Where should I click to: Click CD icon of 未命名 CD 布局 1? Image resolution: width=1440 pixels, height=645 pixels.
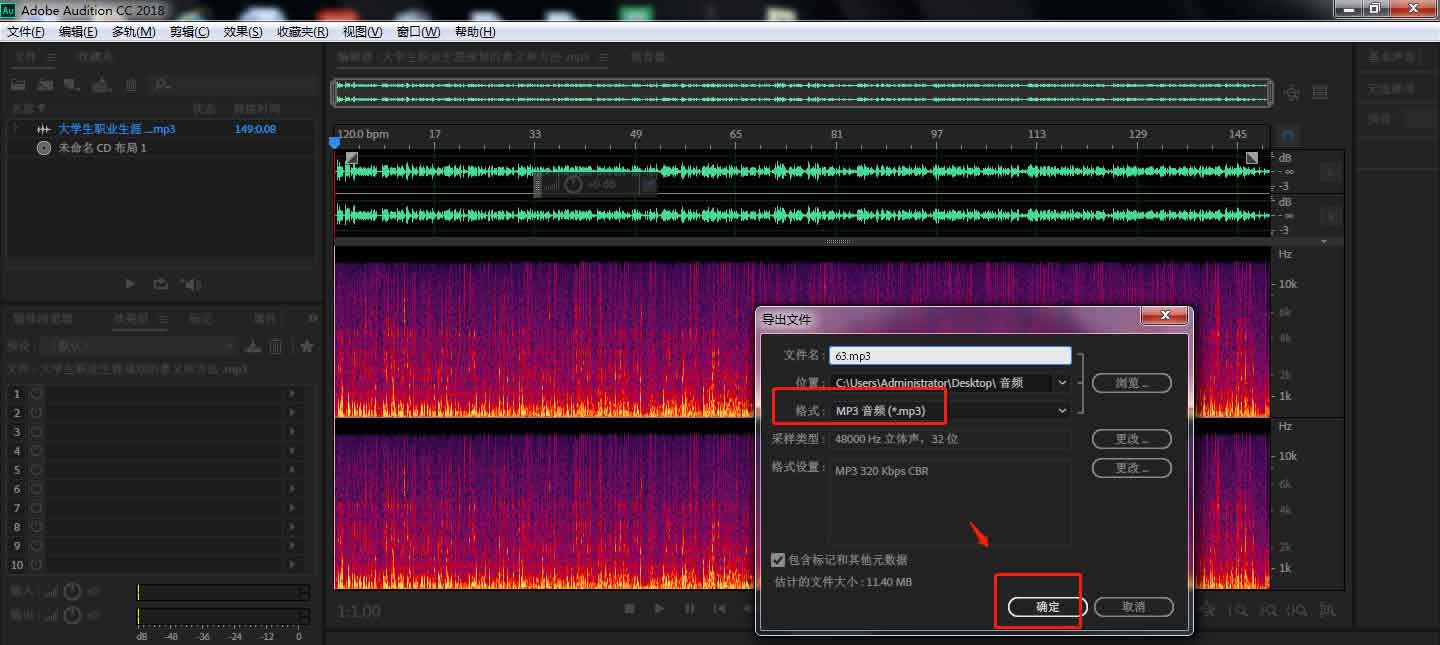pyautogui.click(x=44, y=148)
